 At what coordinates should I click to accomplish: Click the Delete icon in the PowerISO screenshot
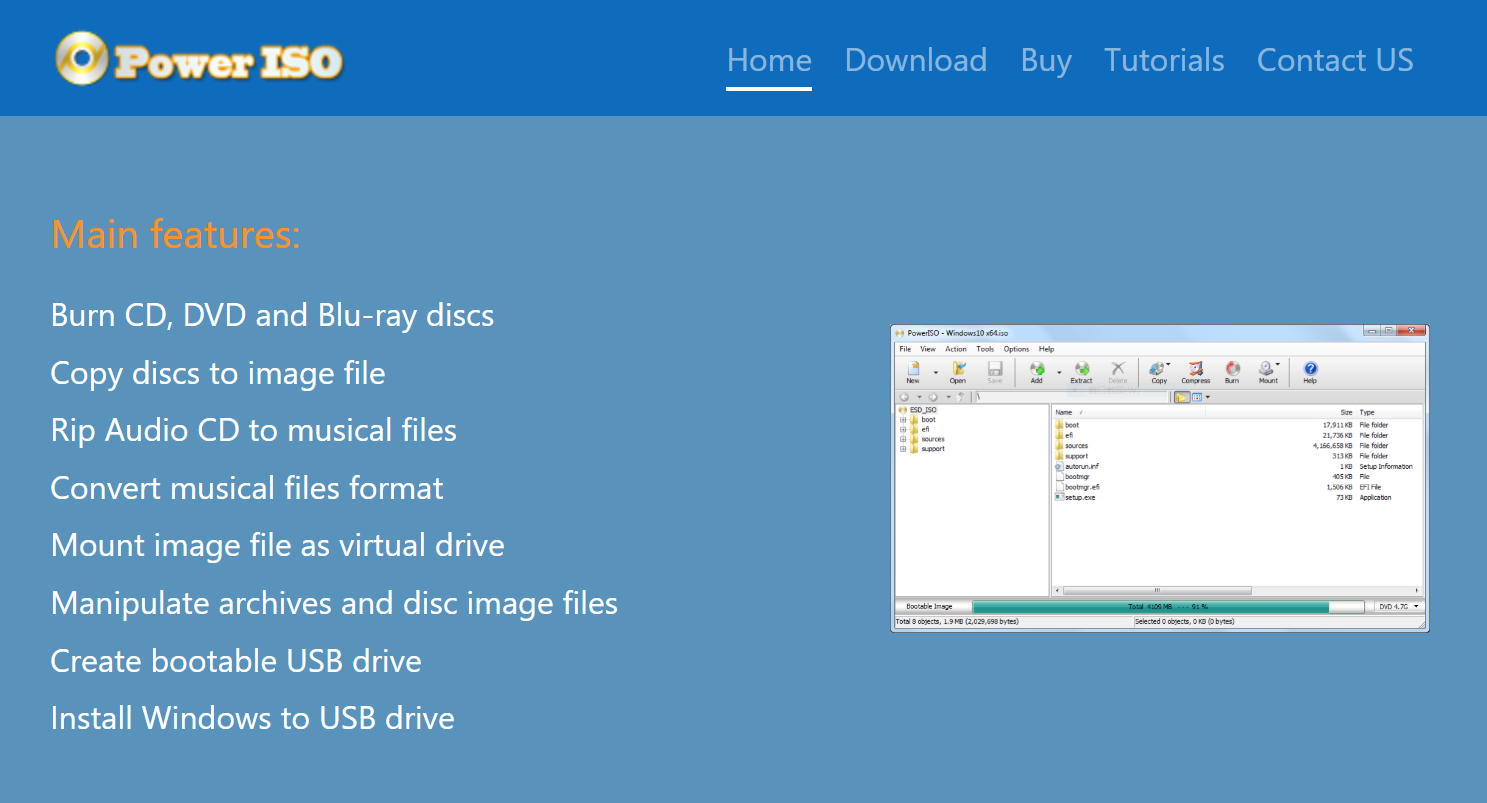1118,372
